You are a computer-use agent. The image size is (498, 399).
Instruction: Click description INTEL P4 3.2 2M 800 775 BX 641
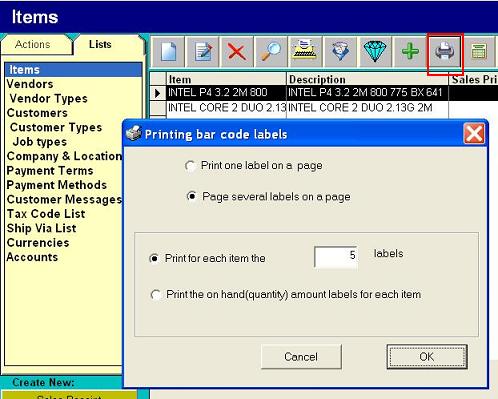367,93
